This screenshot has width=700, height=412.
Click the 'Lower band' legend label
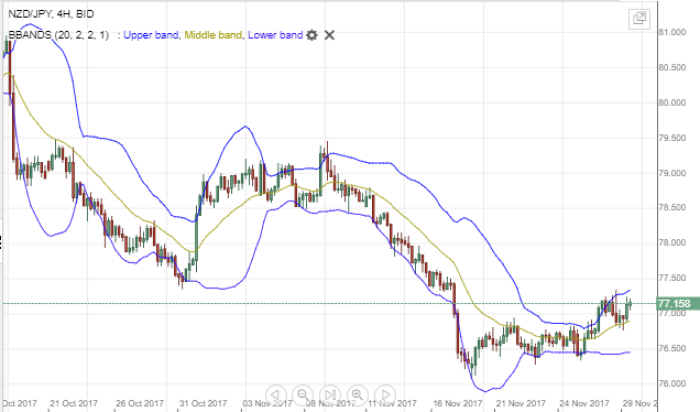[x=275, y=35]
